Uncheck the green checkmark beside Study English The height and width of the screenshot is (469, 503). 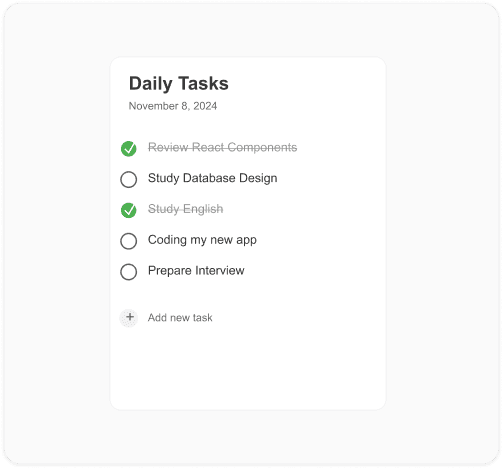(129, 210)
